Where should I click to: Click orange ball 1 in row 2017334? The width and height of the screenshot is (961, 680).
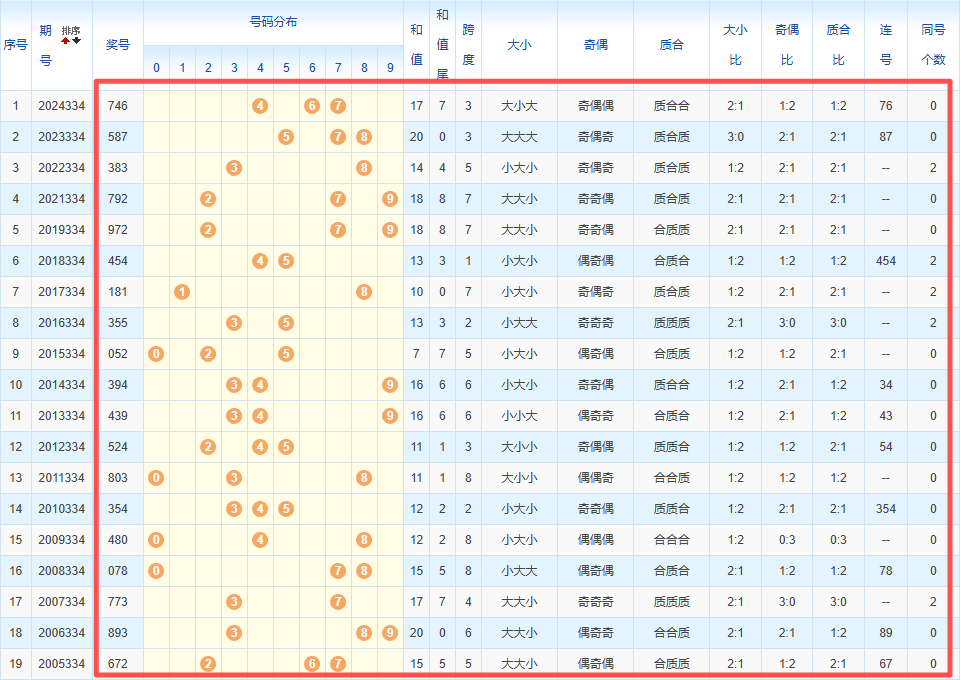(x=182, y=292)
